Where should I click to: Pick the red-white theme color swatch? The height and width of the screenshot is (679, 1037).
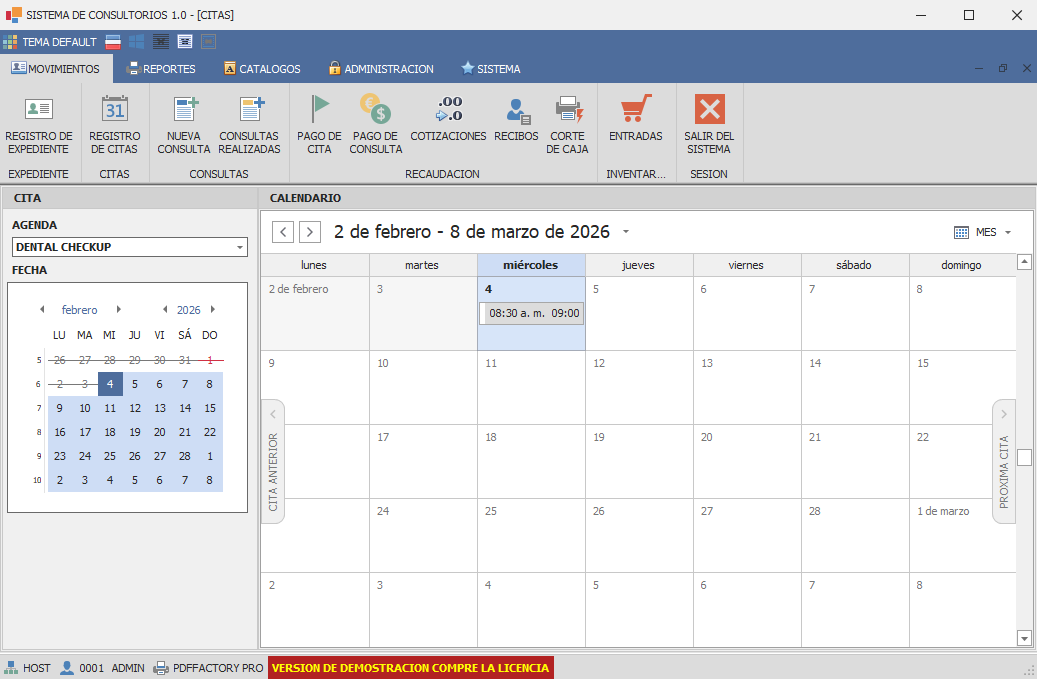[112, 41]
